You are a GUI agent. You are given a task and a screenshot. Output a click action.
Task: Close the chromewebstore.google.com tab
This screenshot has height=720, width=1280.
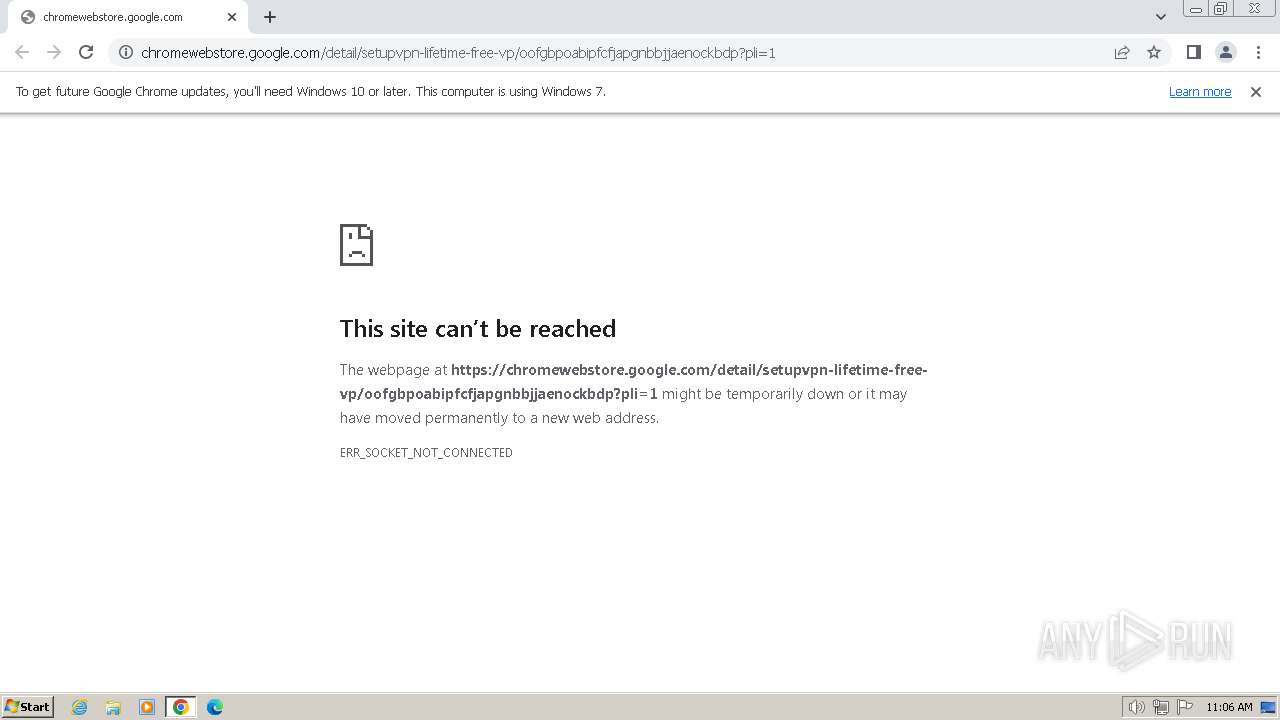pyautogui.click(x=232, y=17)
